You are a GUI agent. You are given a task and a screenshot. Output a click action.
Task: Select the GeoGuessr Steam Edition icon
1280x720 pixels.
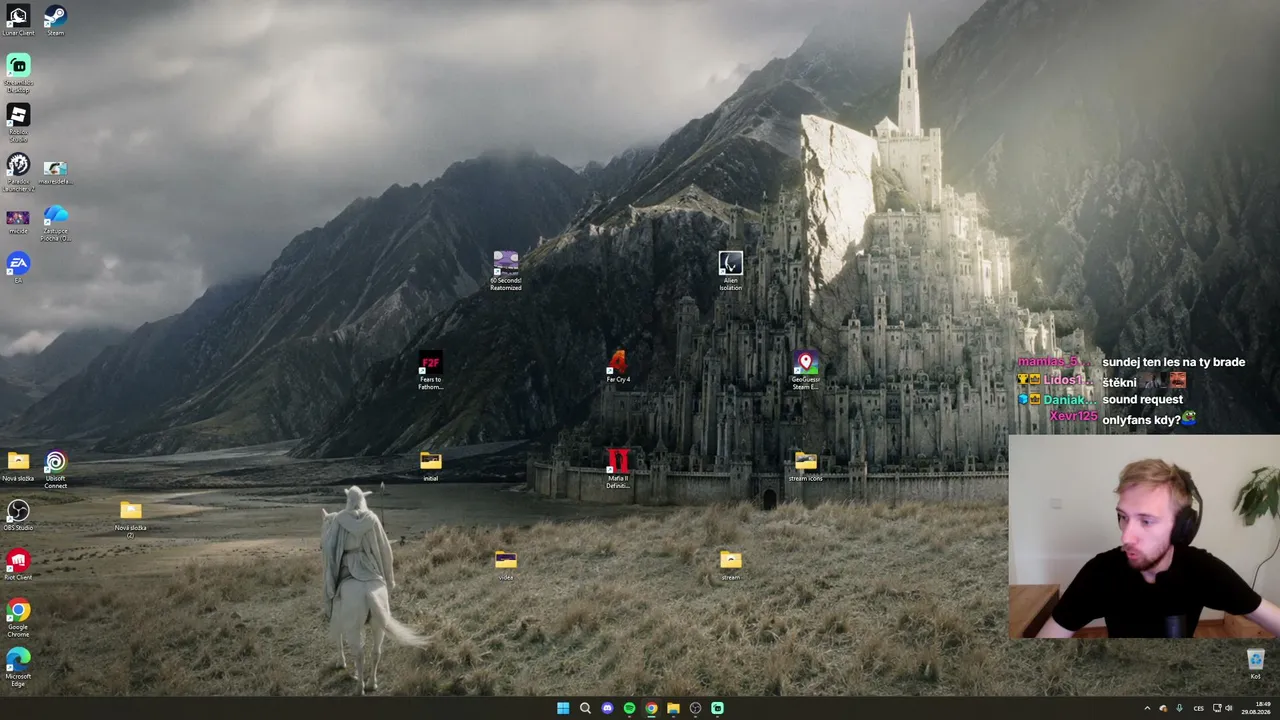pos(806,369)
